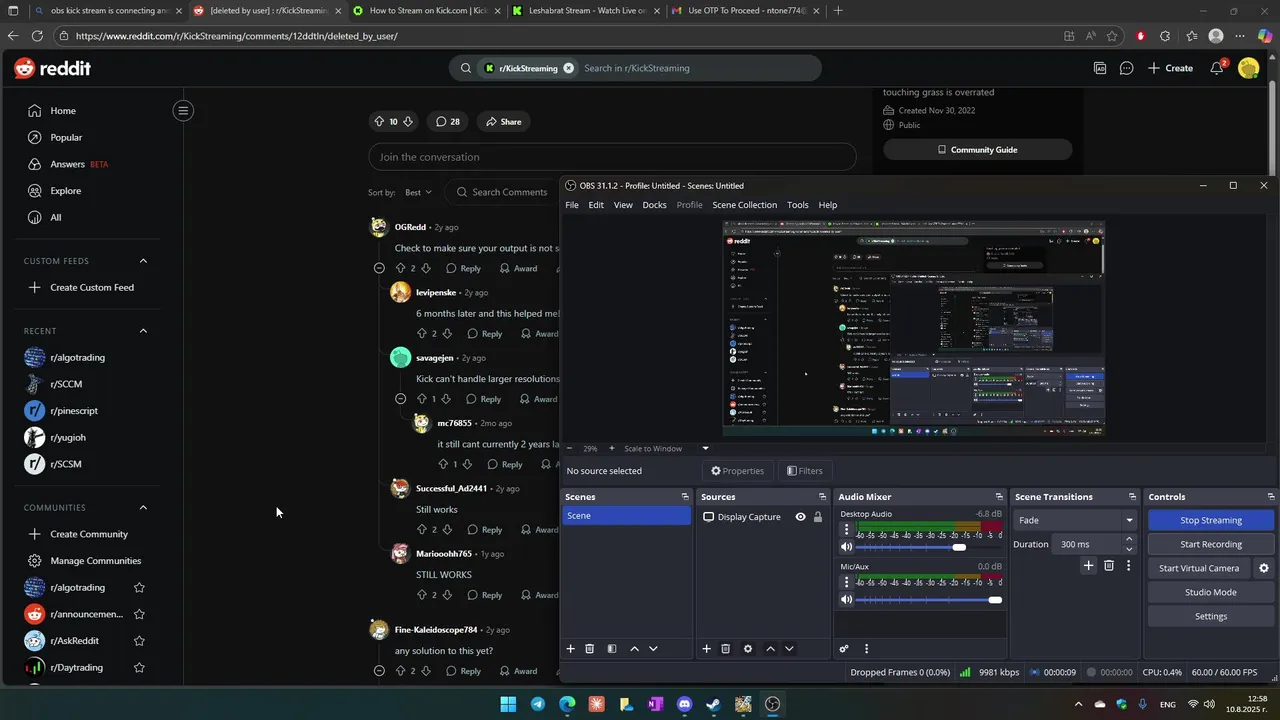
Task: Remove source with trash icon in Sources
Action: (726, 649)
